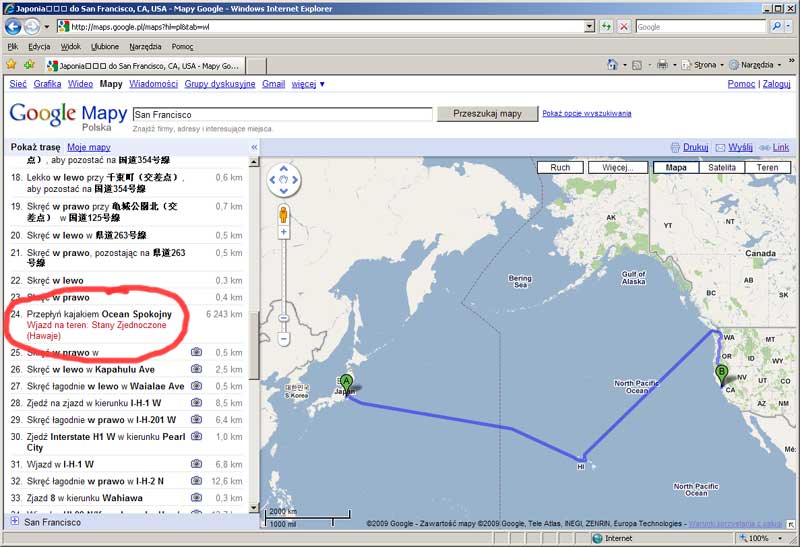Click the Wiadomości link
Viewport: 800px width, 547px height.
(x=154, y=84)
